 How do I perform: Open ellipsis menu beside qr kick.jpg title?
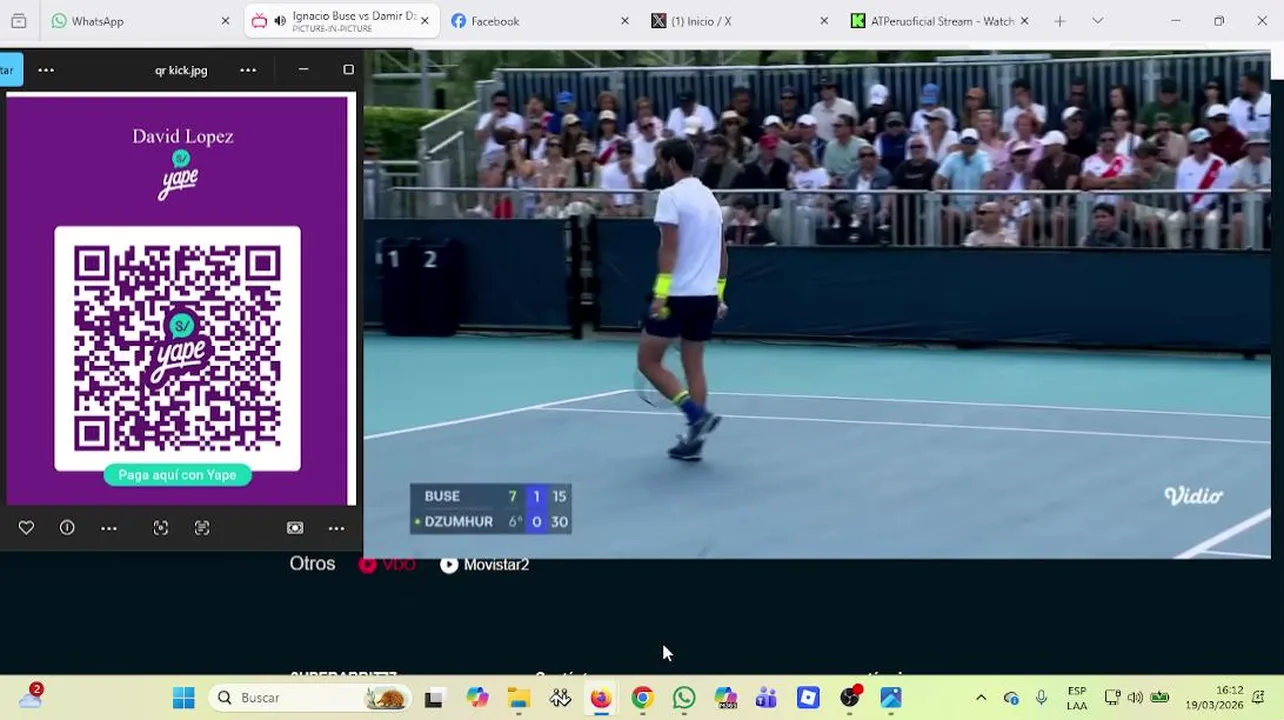(248, 70)
